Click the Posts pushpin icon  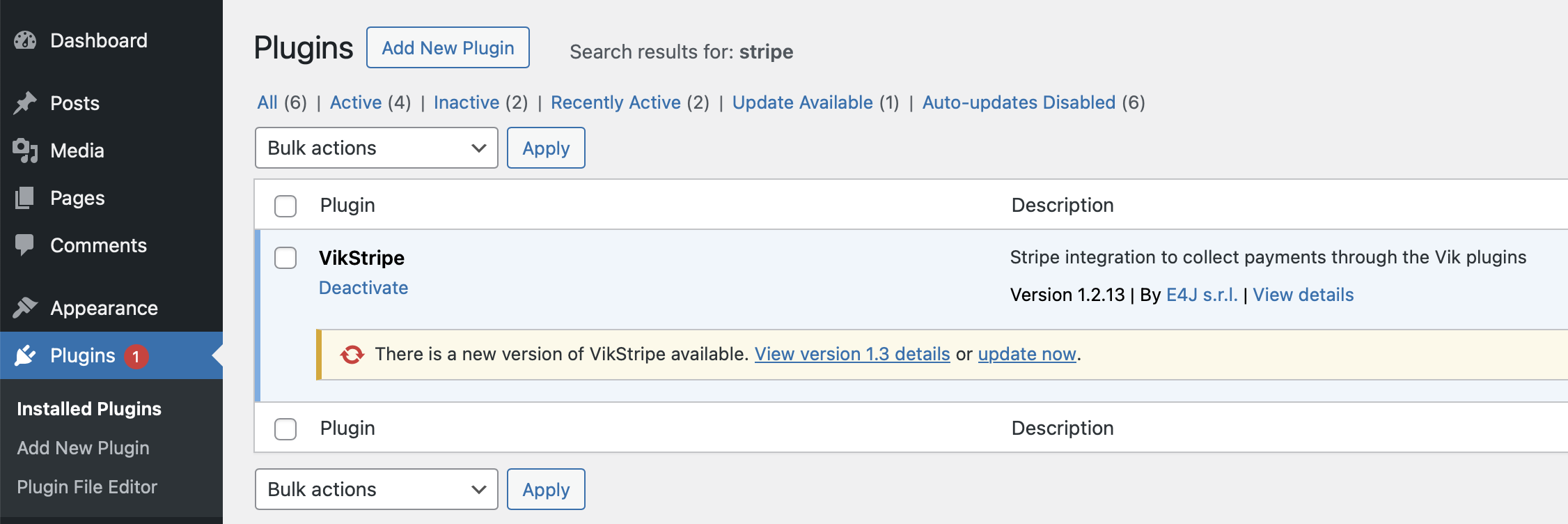click(25, 103)
